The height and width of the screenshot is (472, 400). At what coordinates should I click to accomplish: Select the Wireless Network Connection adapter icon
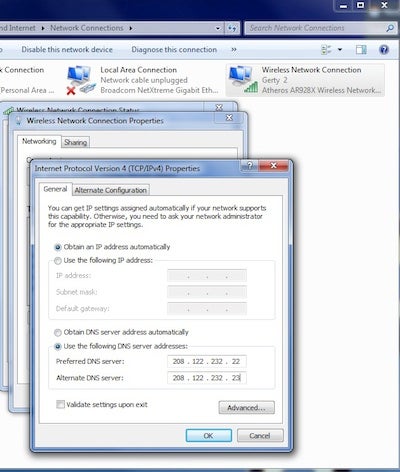coord(243,79)
